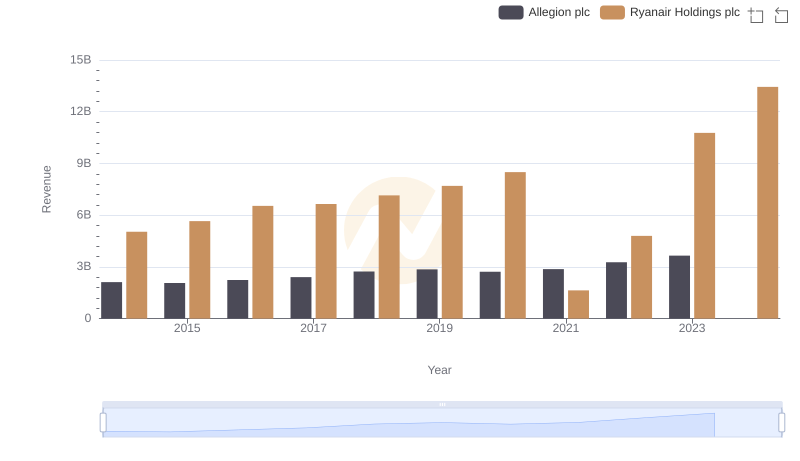
Task: Click the zoom reset icon
Action: point(781,15)
